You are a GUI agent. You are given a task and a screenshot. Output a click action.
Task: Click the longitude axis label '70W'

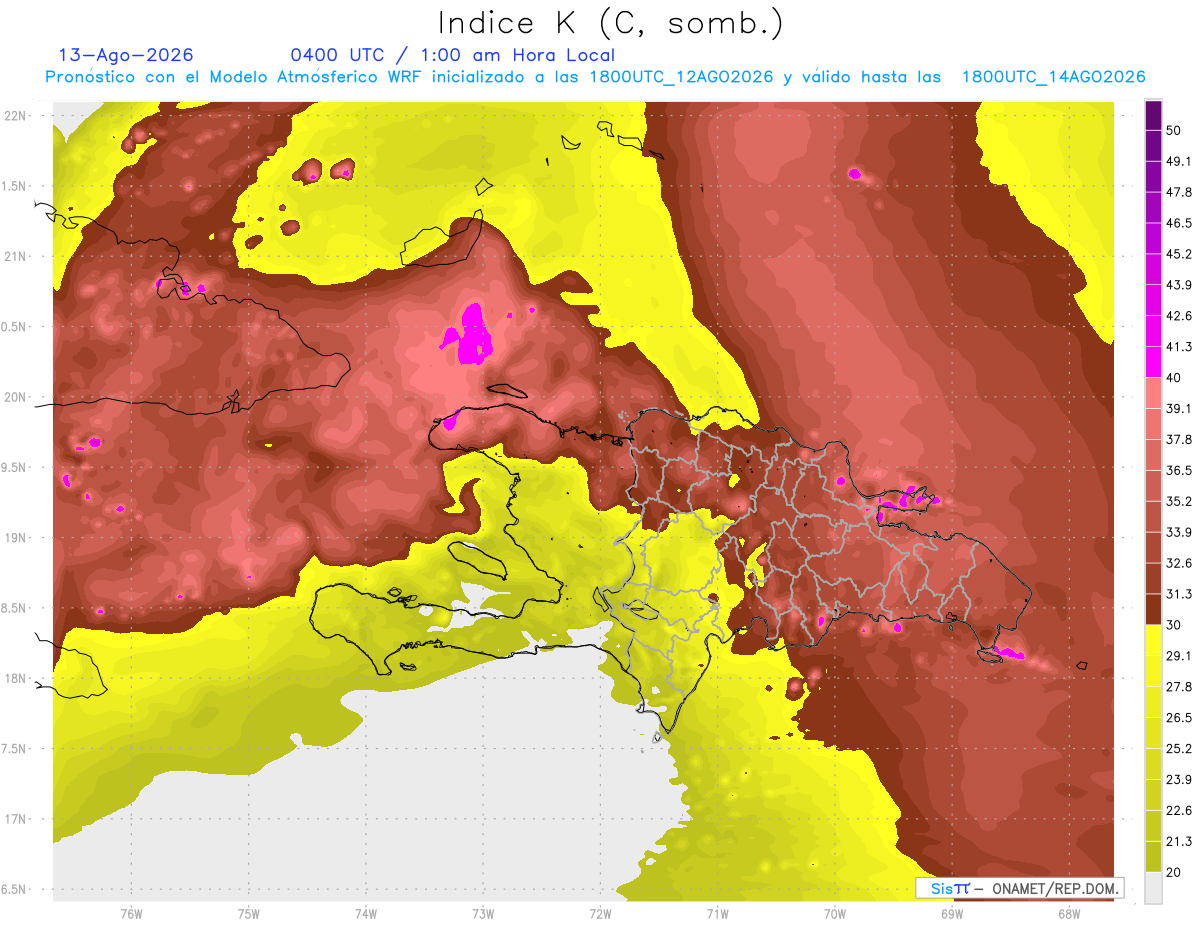(834, 912)
